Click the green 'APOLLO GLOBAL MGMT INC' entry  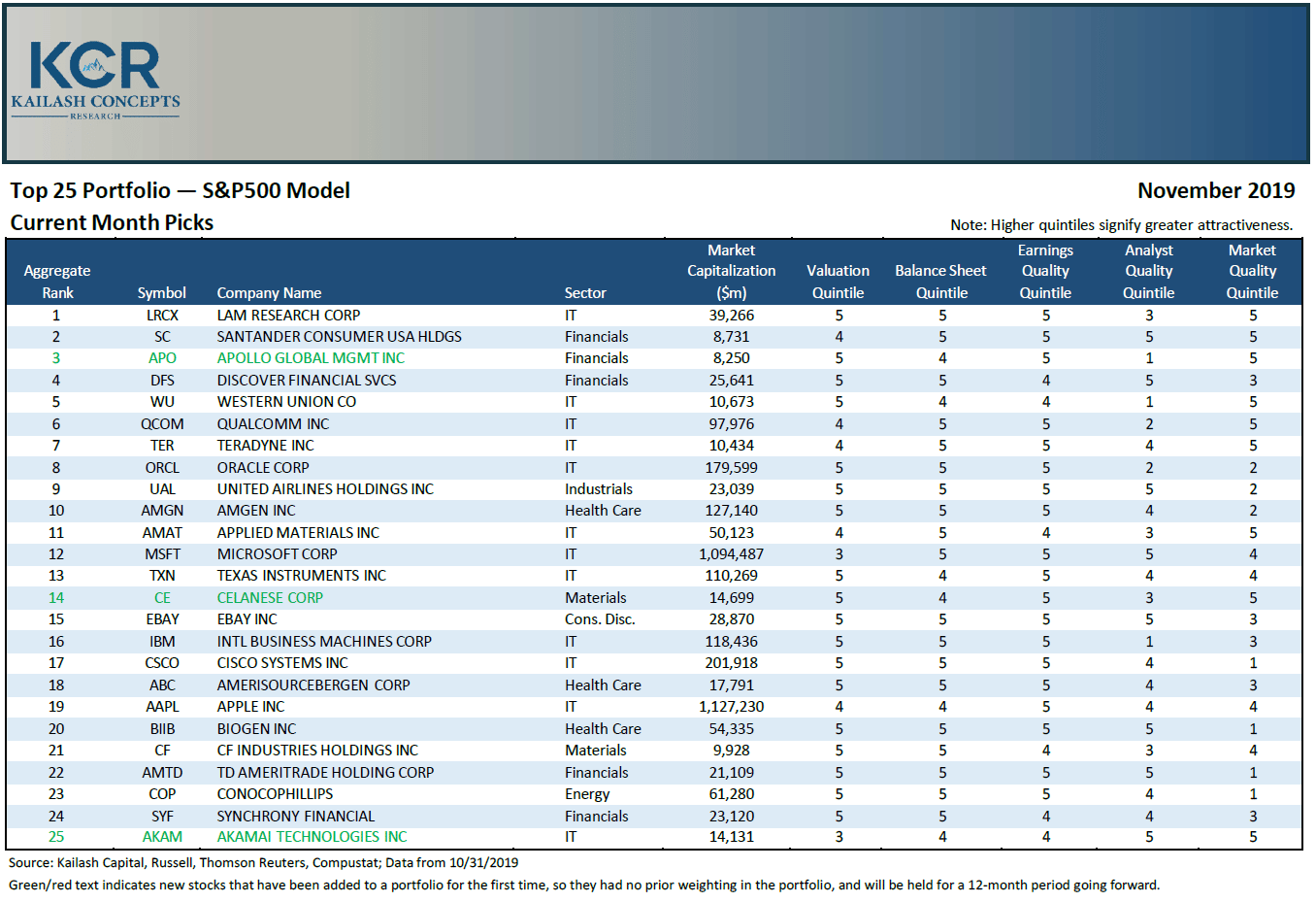coord(311,358)
